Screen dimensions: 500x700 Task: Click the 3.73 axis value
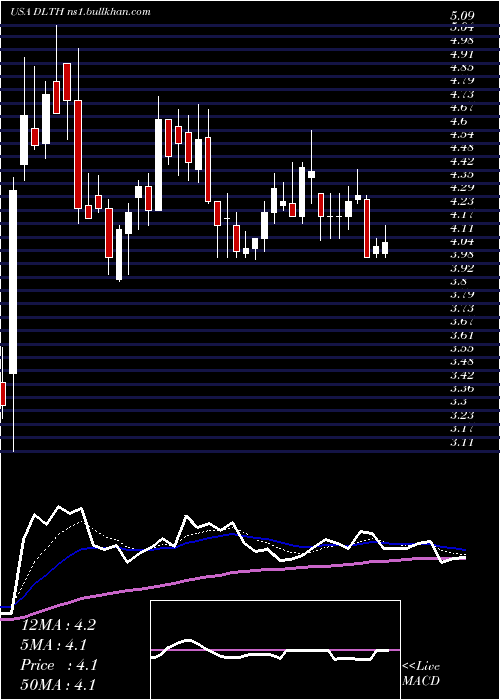[462, 308]
